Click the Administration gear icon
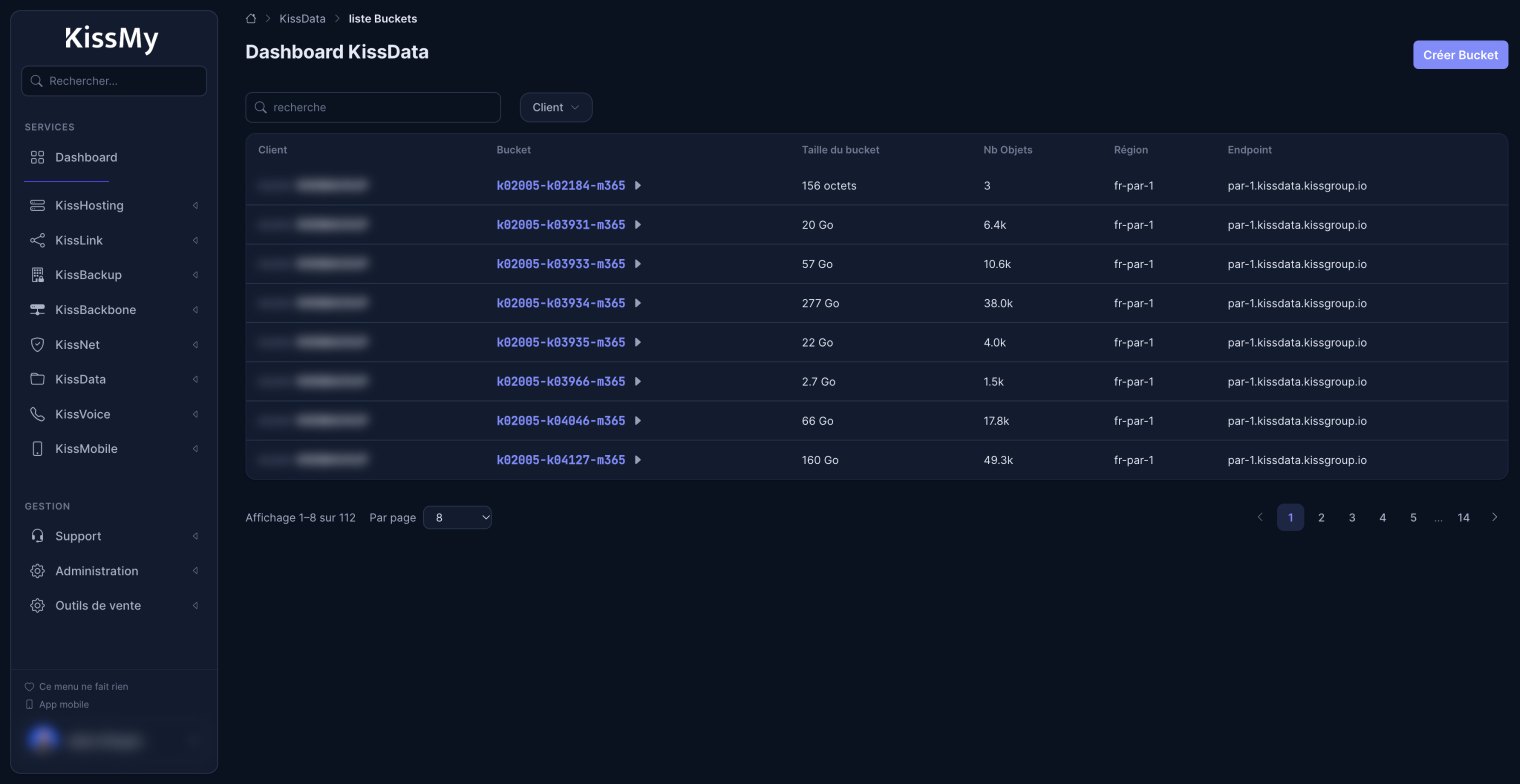This screenshot has width=1520, height=784. pyautogui.click(x=38, y=571)
